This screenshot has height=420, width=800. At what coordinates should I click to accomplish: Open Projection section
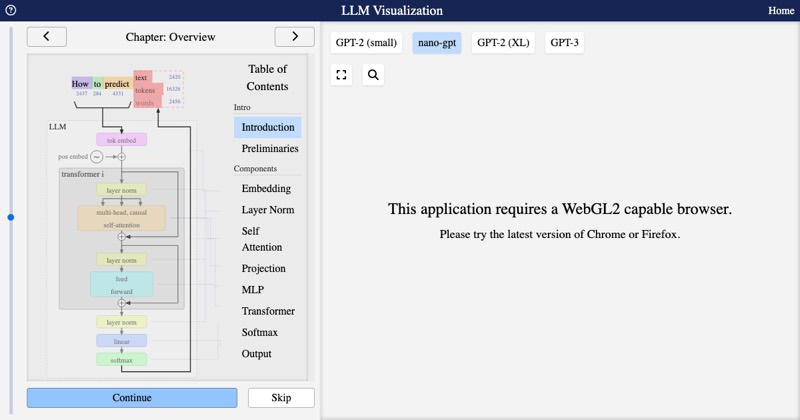tap(264, 268)
